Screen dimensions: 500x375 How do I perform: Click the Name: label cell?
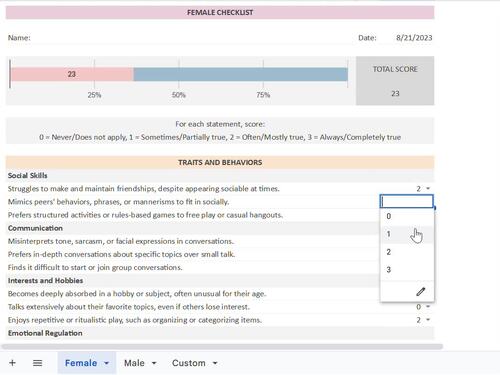pyautogui.click(x=19, y=38)
